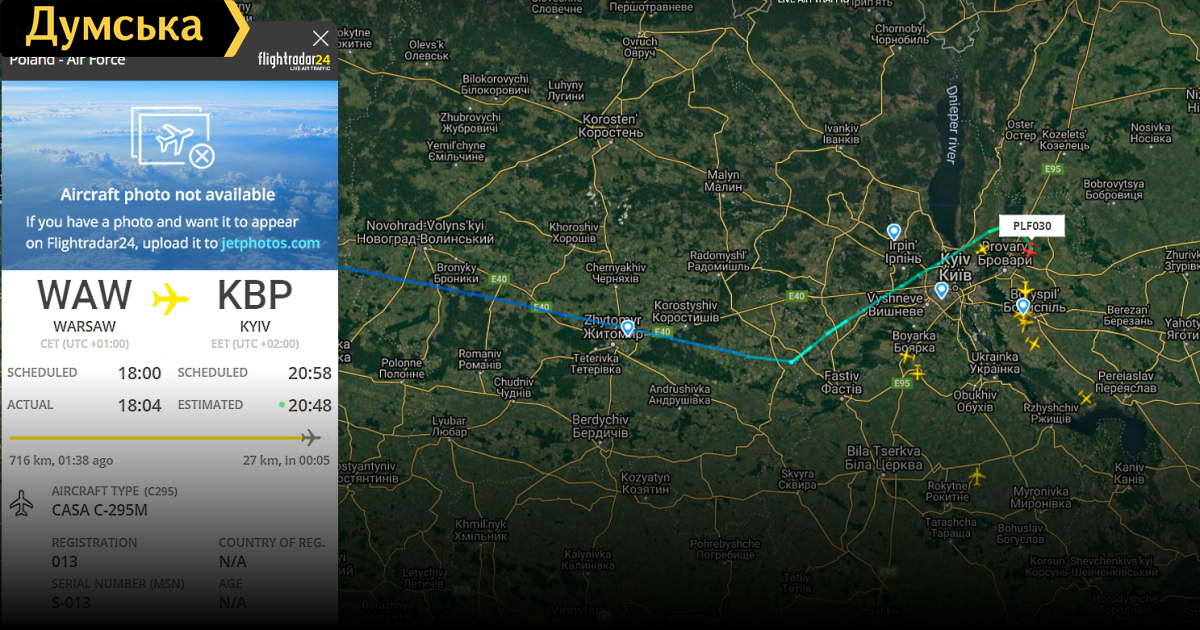Click the Irpin map pin marker

click(894, 232)
